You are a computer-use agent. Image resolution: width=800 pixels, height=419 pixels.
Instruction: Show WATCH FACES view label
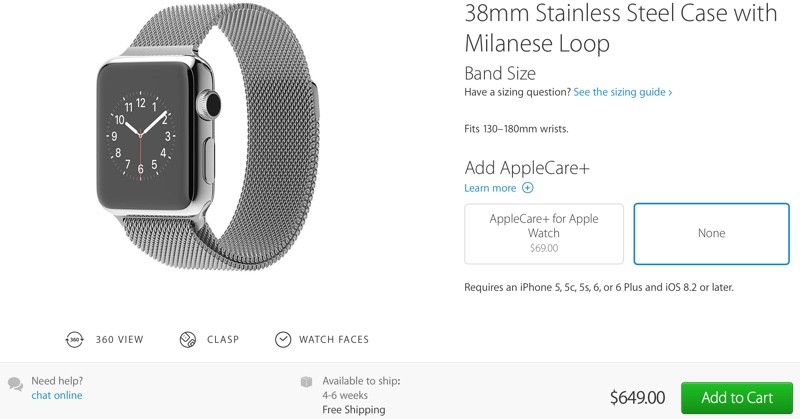coord(334,339)
